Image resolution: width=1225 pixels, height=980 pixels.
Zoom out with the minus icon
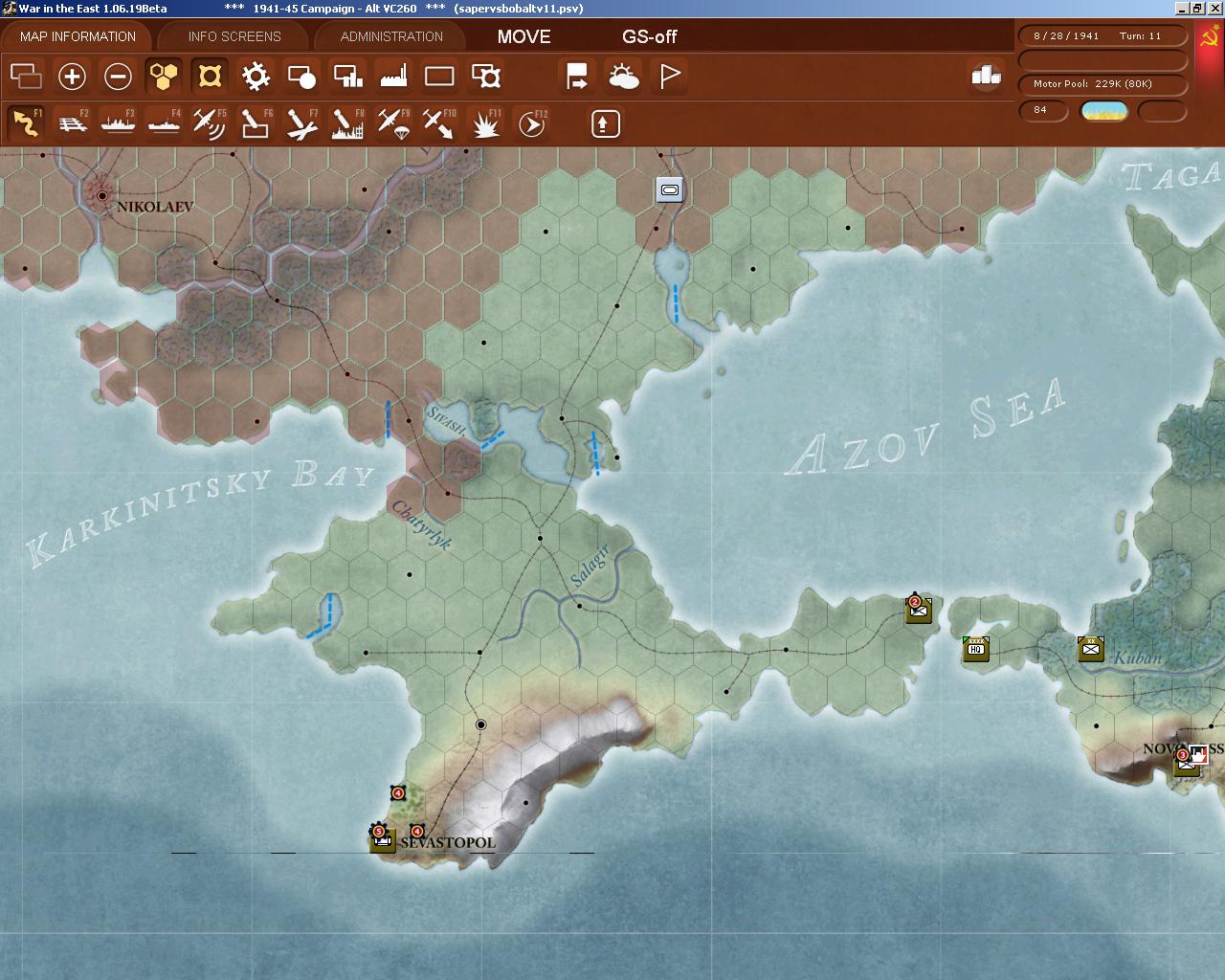pyautogui.click(x=118, y=76)
